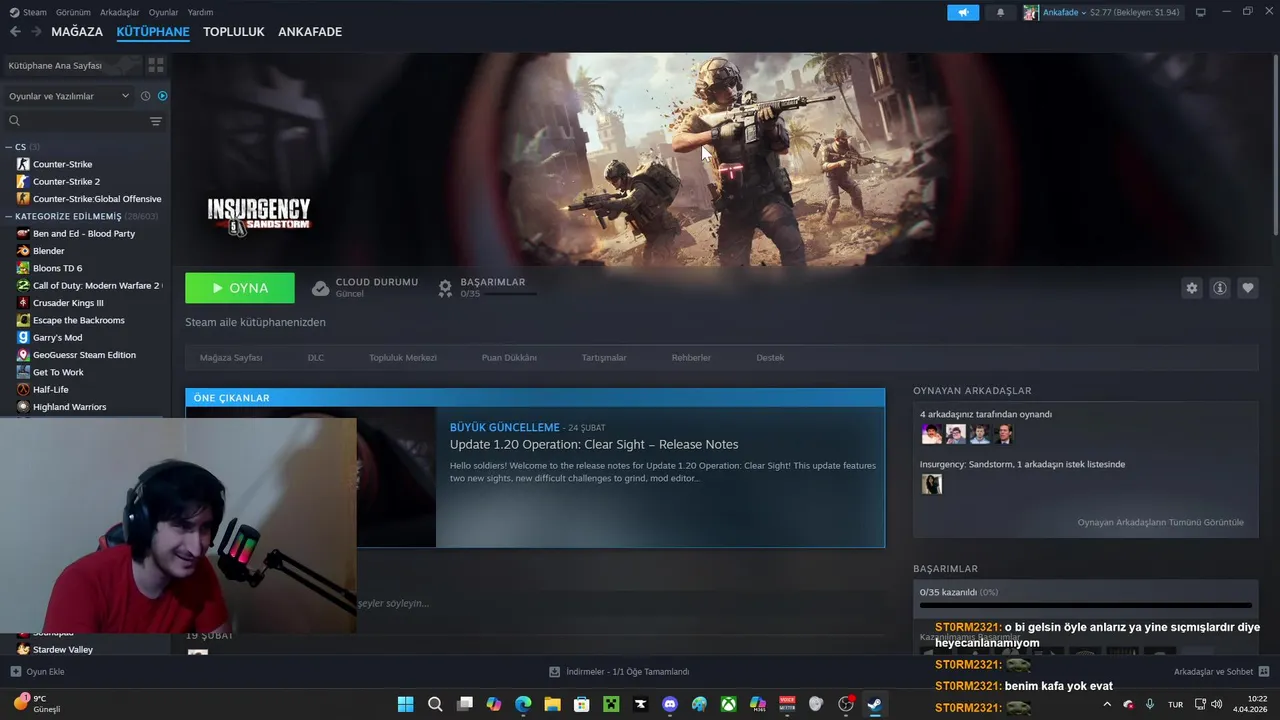Open Discord from taskbar

(x=670, y=704)
